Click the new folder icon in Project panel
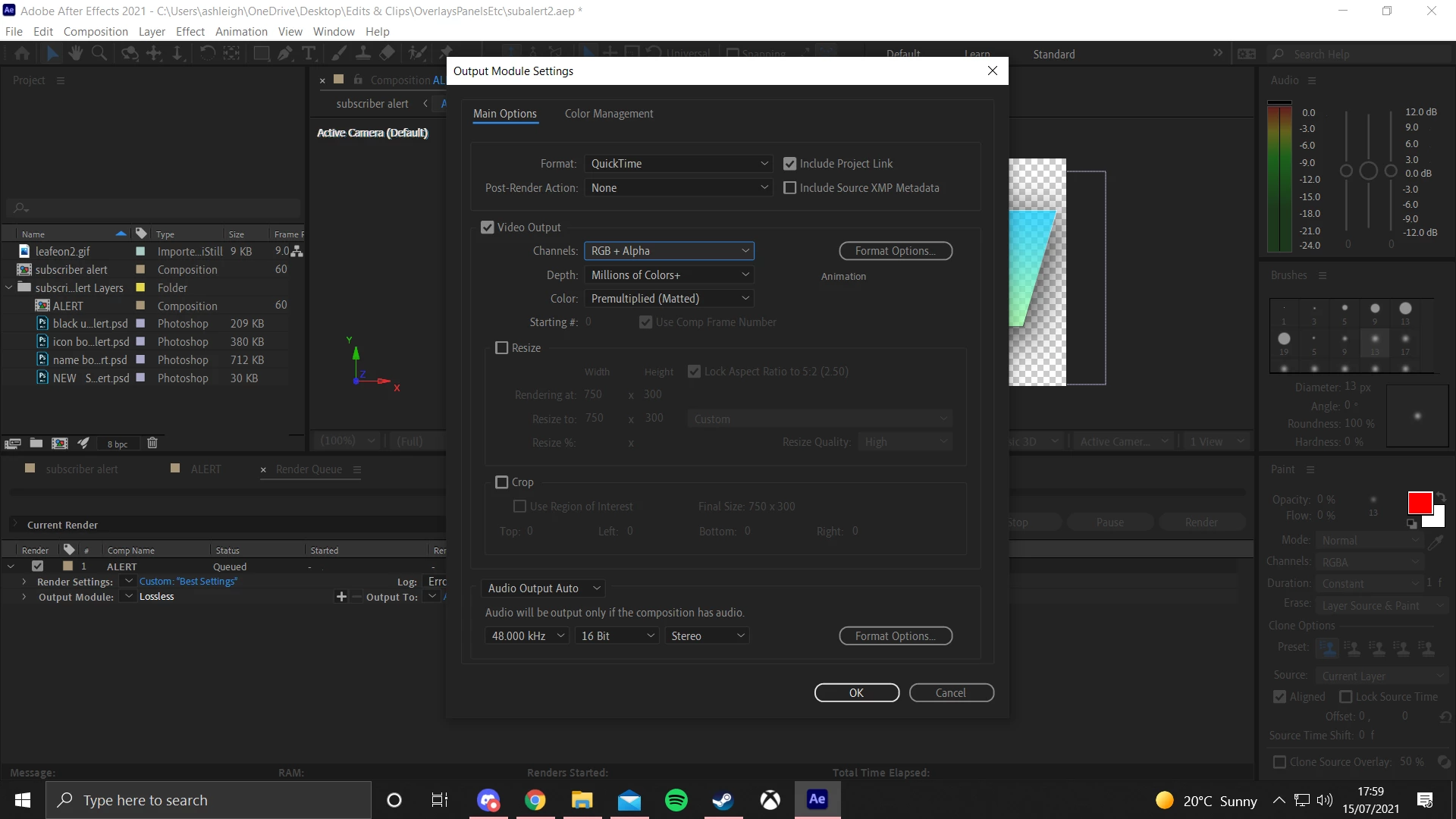The height and width of the screenshot is (819, 1456). coord(36,443)
